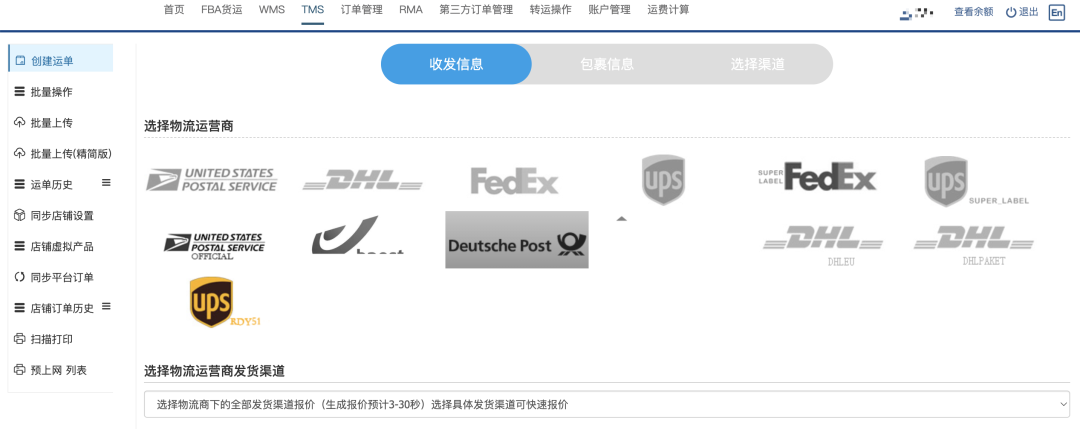Expand the 店铺订单历史 submenu icon

click(106, 306)
